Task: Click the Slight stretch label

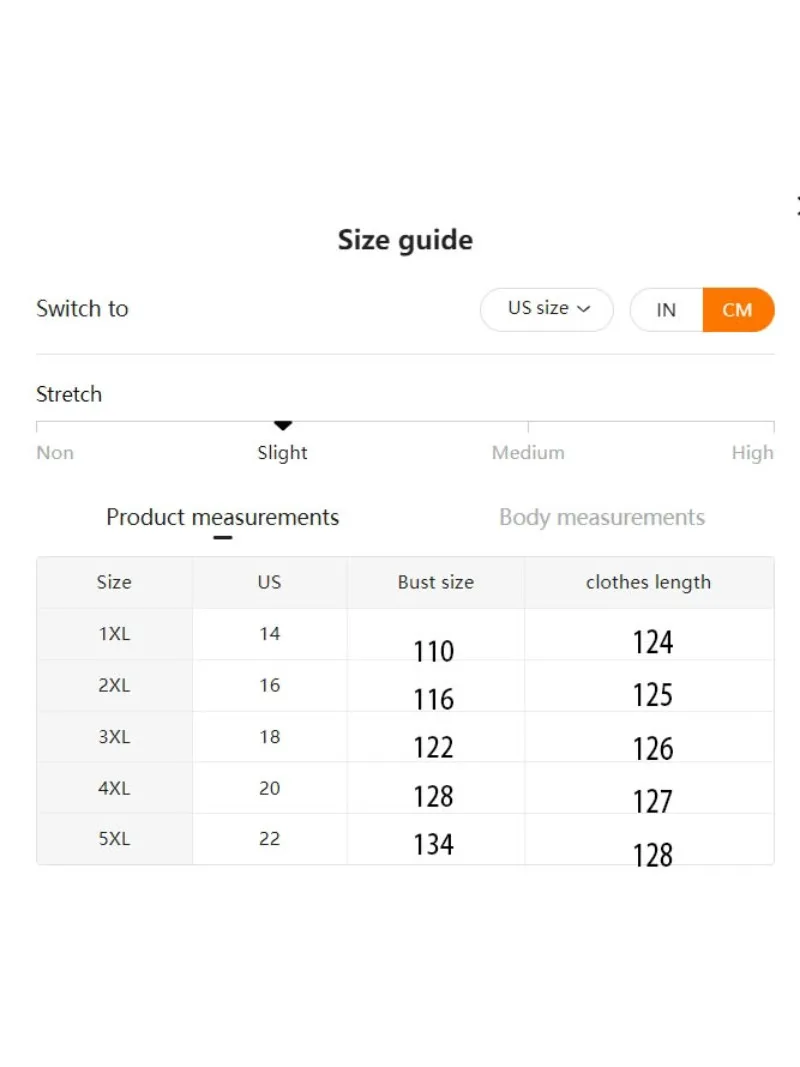Action: point(282,453)
